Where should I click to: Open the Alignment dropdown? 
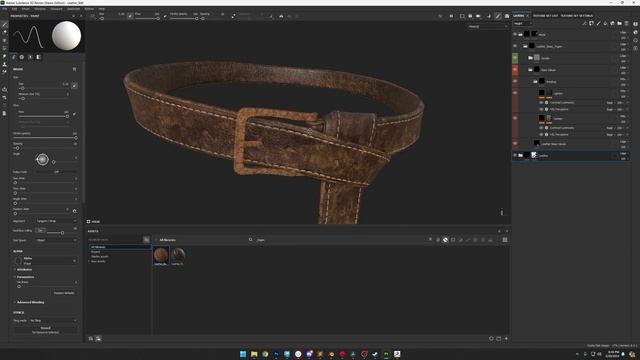pyautogui.click(x=56, y=221)
